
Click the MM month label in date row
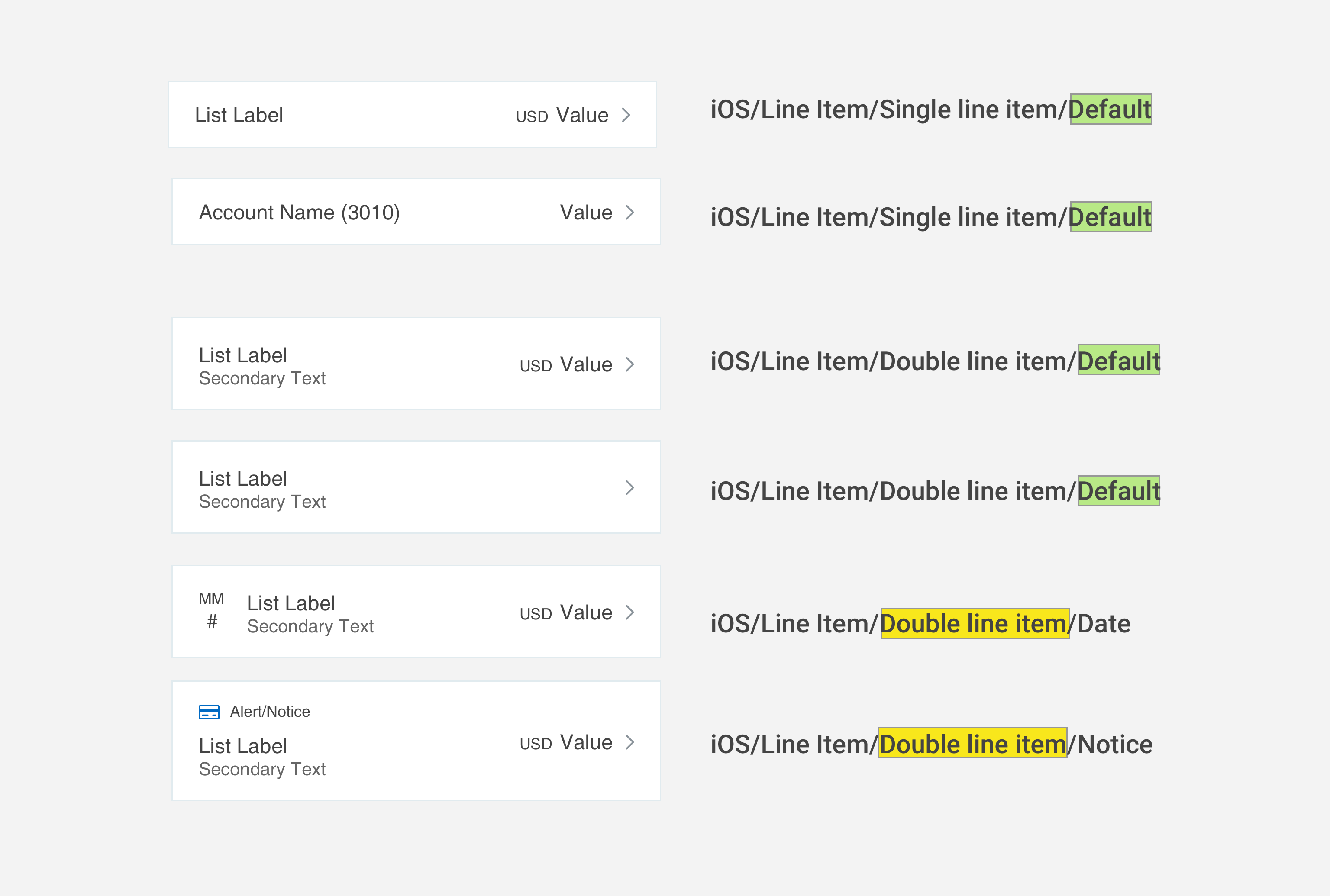click(211, 599)
